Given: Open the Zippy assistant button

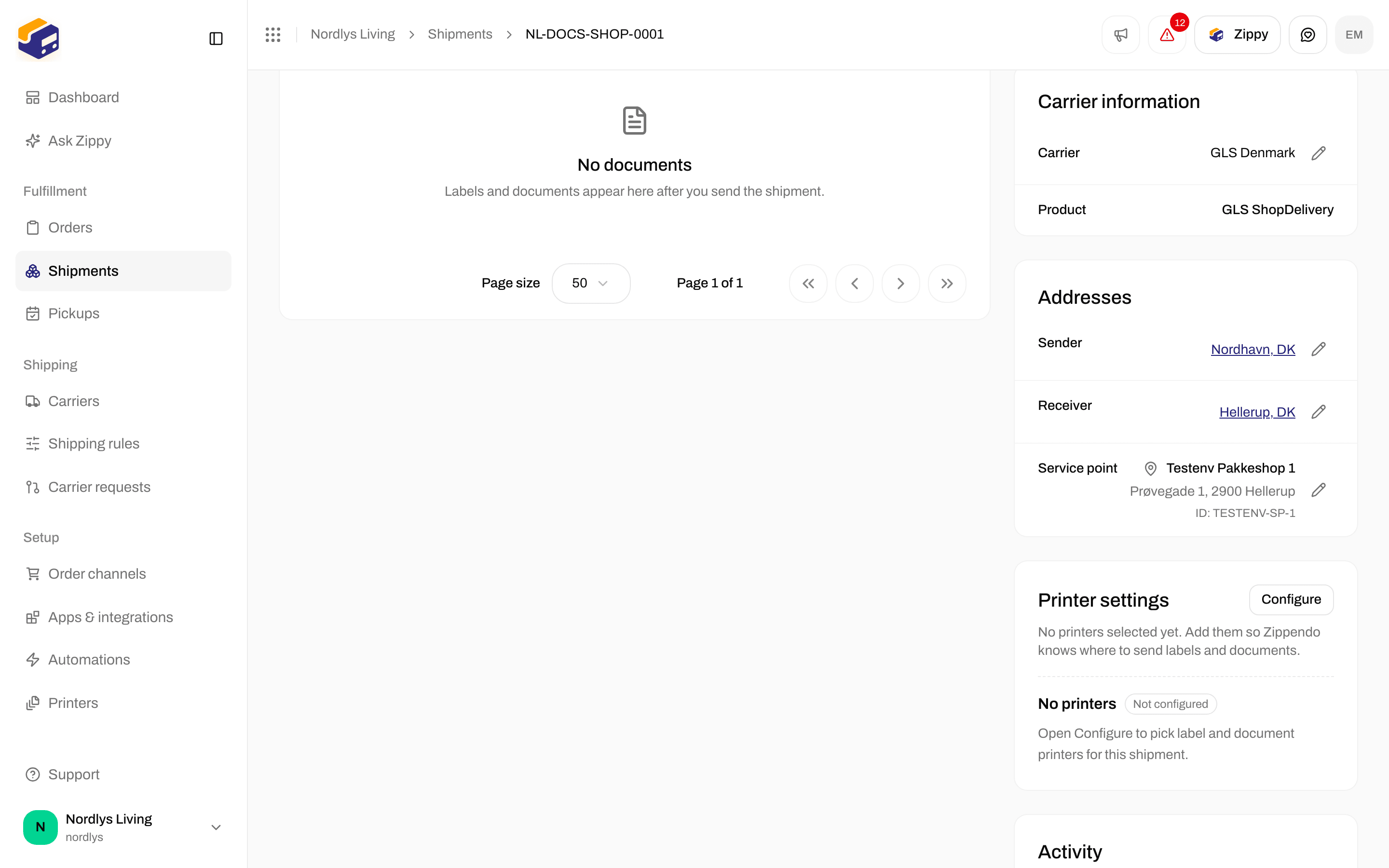Looking at the screenshot, I should point(1237,34).
